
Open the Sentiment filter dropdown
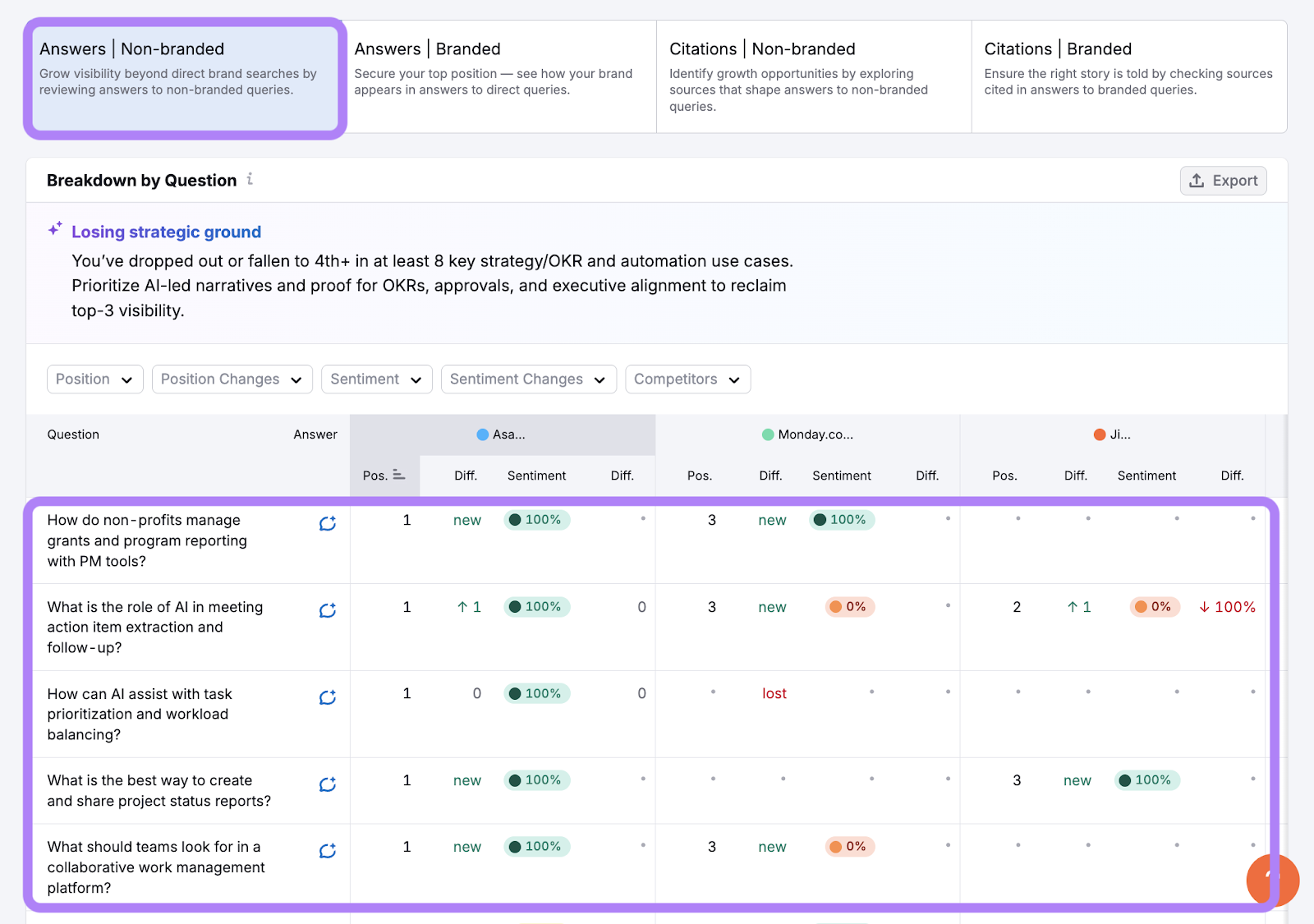coord(376,379)
